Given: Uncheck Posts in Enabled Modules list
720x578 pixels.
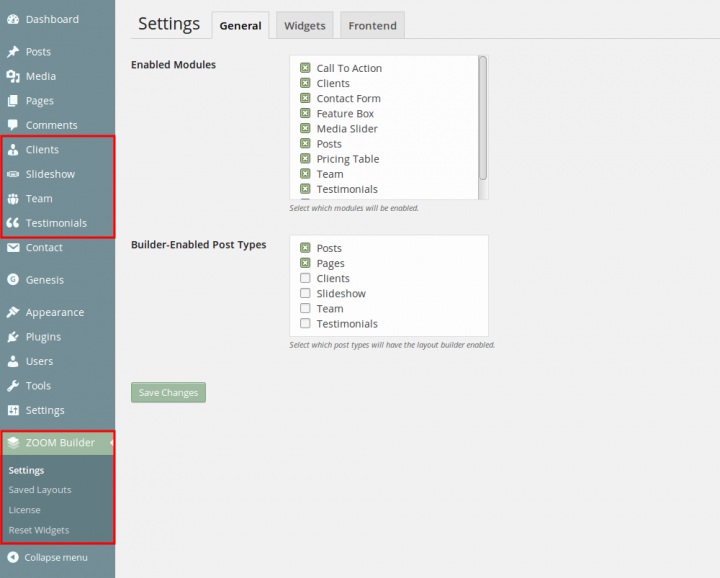Looking at the screenshot, I should [305, 143].
